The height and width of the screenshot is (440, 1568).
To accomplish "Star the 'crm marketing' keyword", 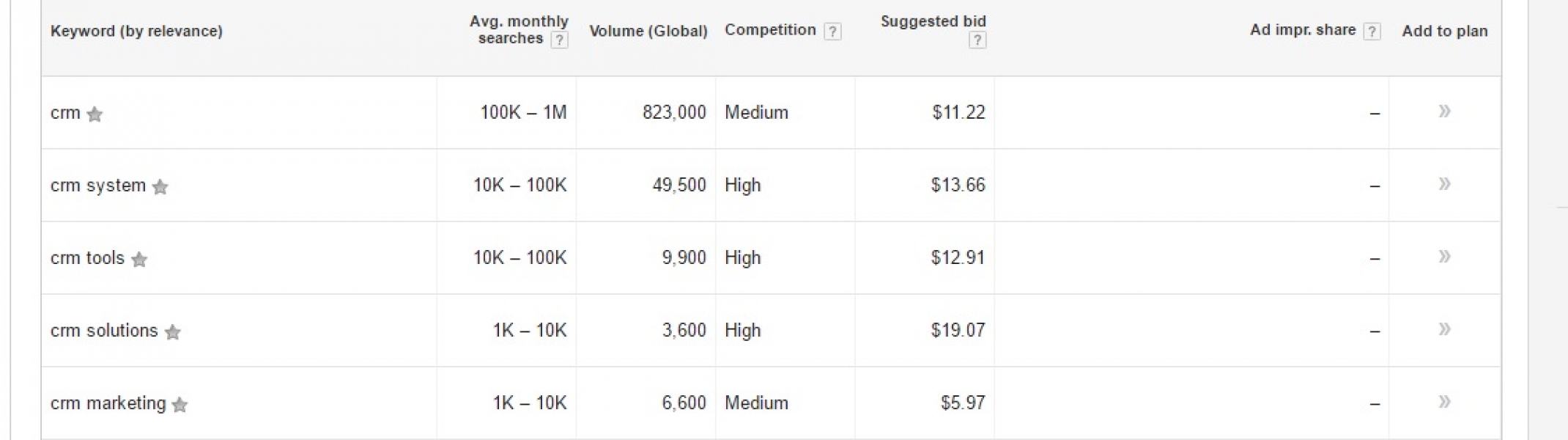I will click(180, 405).
